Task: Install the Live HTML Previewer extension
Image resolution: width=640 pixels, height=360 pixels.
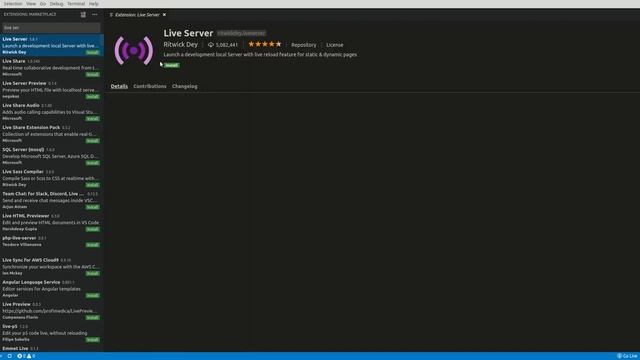Action: (x=93, y=229)
